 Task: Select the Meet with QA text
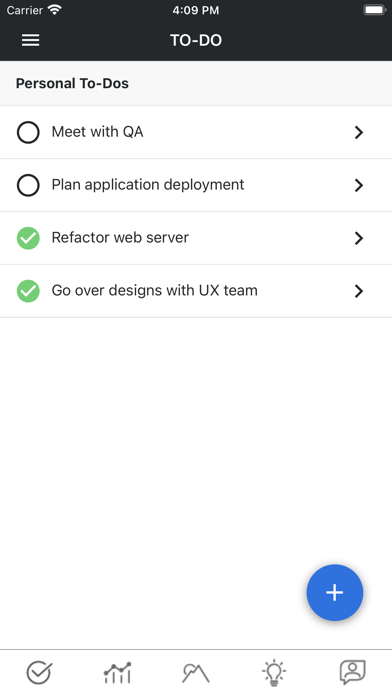tap(97, 132)
